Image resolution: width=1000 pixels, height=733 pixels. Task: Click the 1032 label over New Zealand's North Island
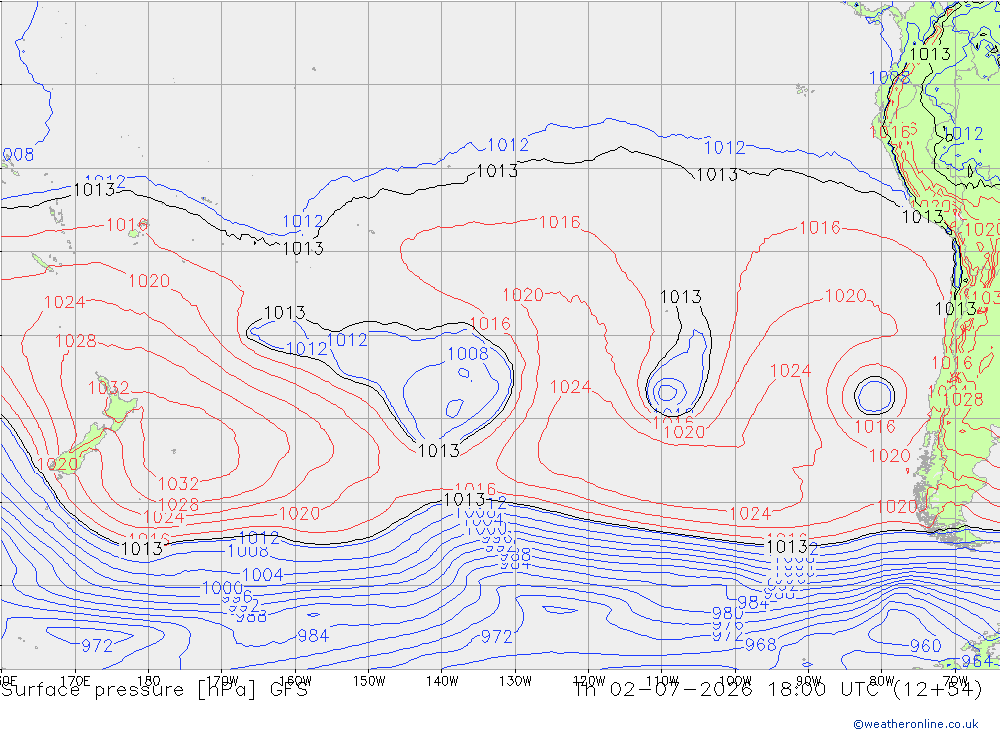(108, 387)
